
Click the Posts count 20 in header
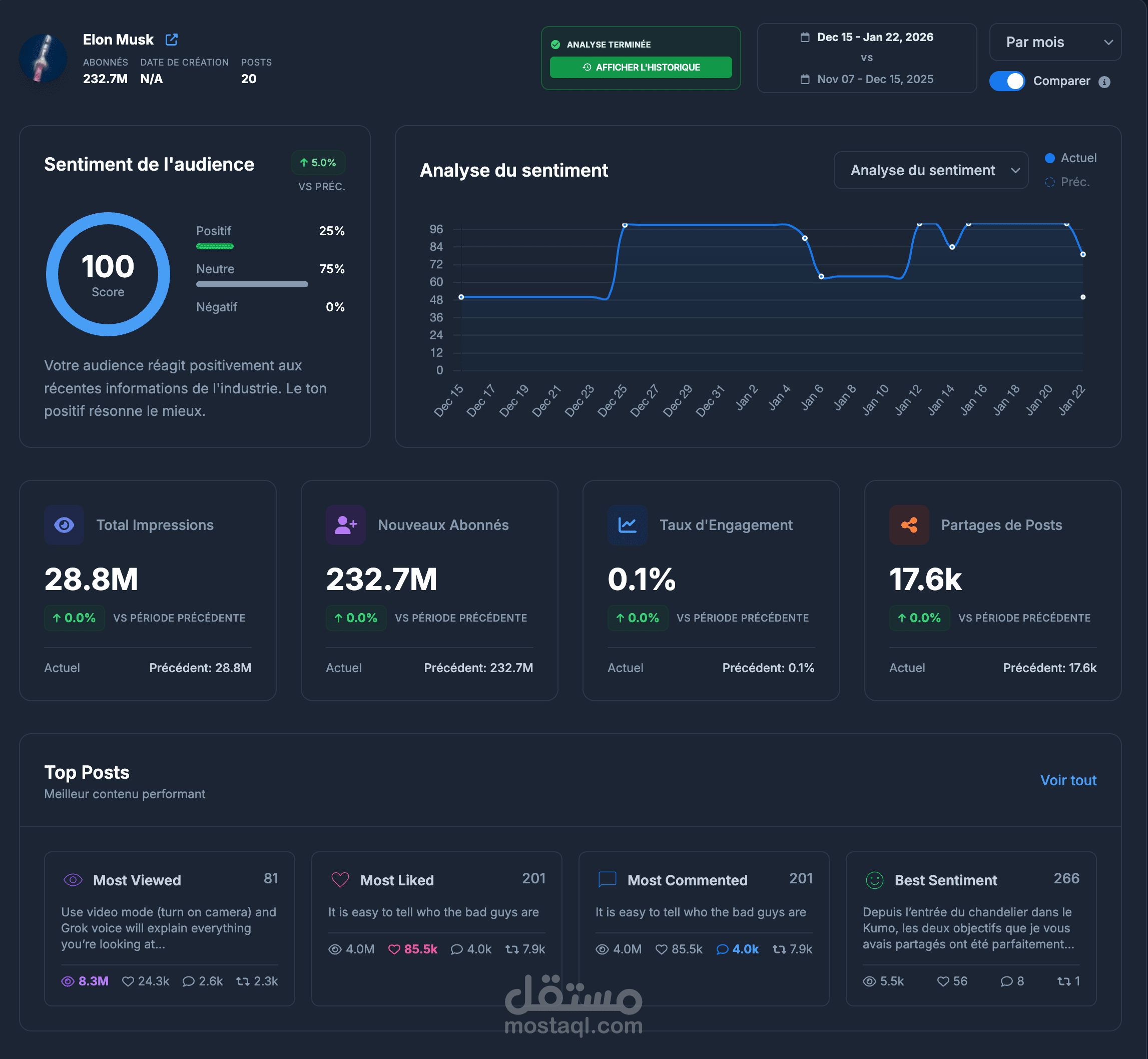click(x=249, y=79)
